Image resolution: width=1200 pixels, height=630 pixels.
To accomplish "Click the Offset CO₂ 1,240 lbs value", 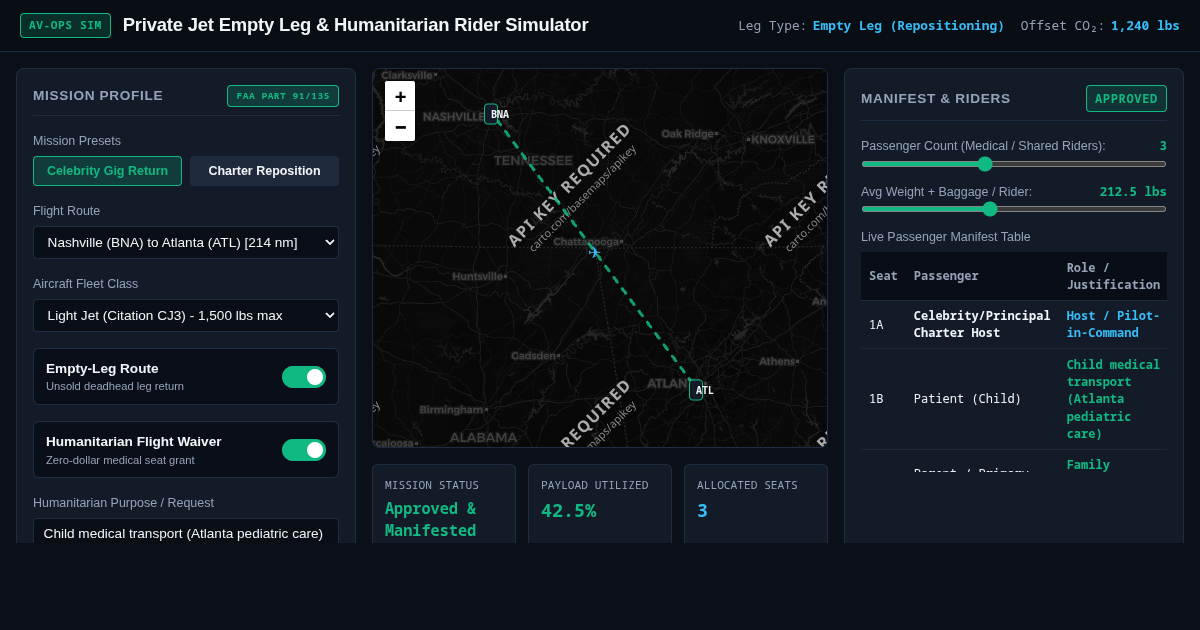I will point(1145,25).
